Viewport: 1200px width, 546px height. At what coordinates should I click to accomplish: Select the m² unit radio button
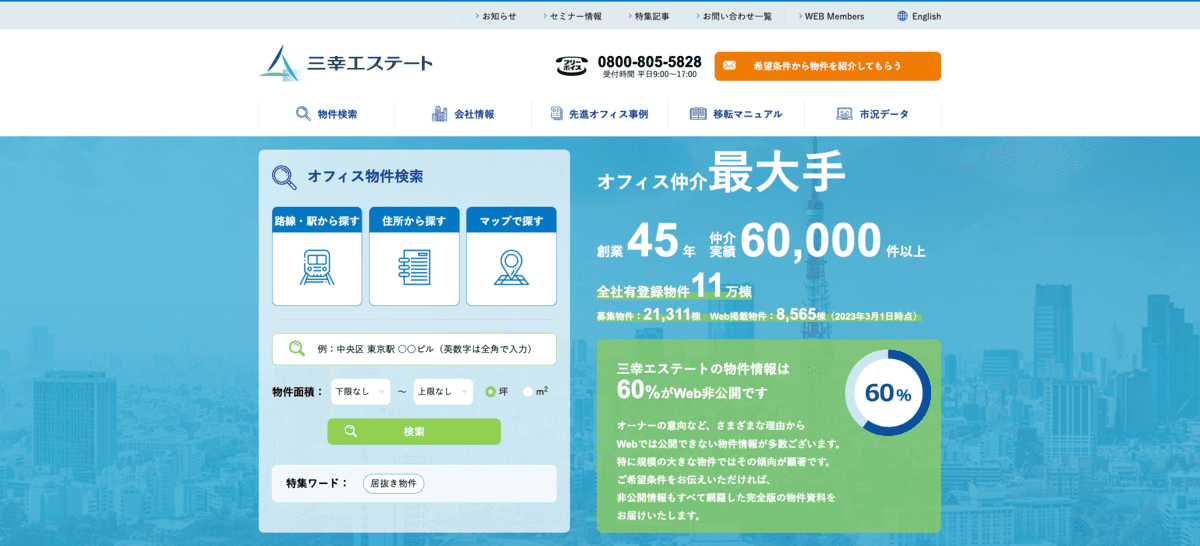(528, 391)
